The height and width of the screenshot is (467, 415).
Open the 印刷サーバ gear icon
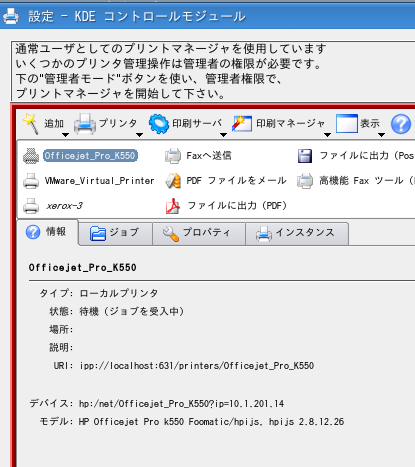click(159, 124)
